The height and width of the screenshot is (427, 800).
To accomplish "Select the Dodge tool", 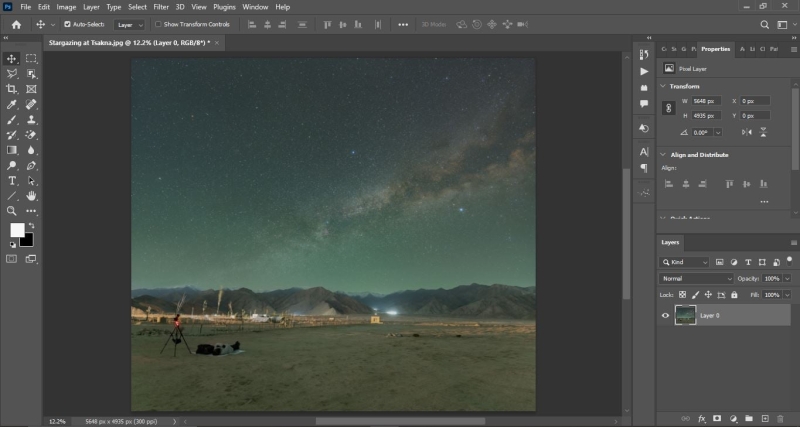I will 11,166.
